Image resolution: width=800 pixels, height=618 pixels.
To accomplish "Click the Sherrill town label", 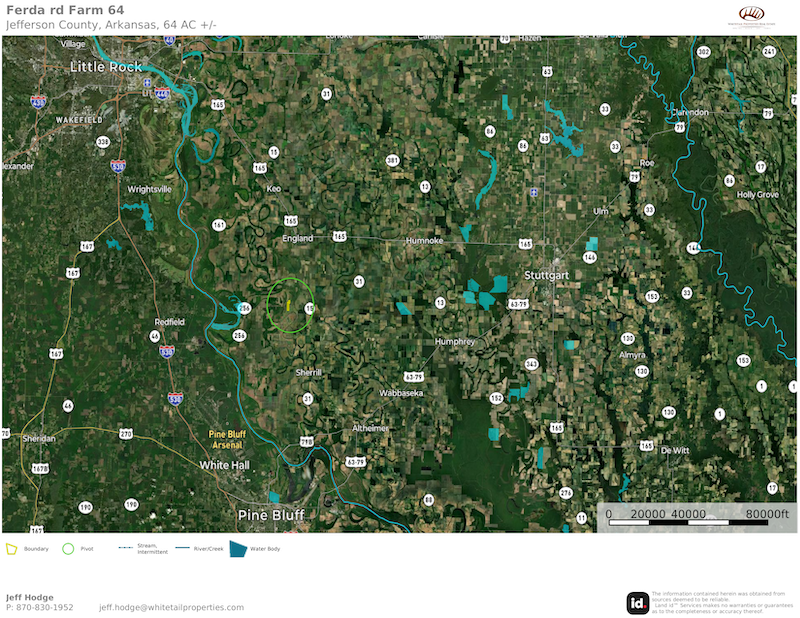I will pyautogui.click(x=308, y=372).
